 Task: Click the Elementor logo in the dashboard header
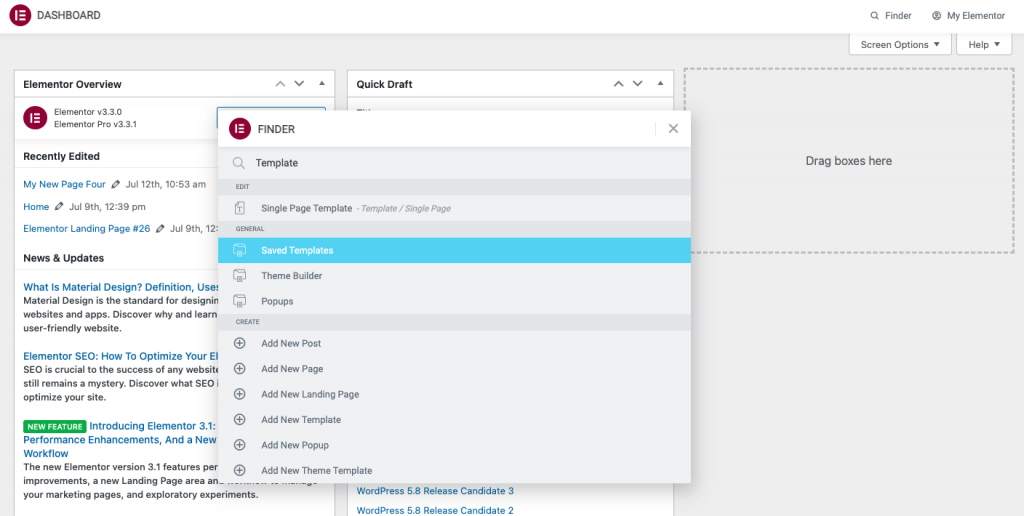coord(20,15)
